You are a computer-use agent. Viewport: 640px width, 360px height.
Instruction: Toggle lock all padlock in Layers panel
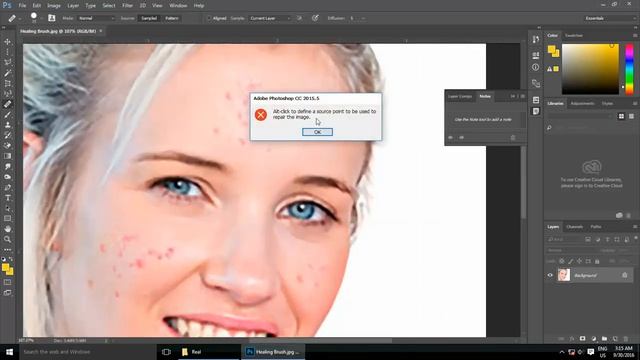pos(597,261)
